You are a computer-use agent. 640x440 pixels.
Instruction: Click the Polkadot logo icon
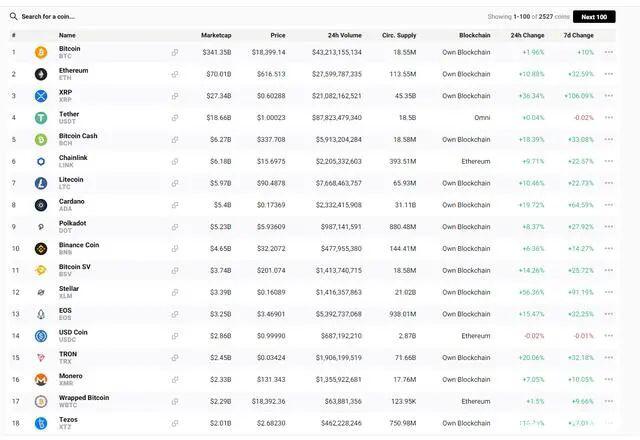[41, 227]
